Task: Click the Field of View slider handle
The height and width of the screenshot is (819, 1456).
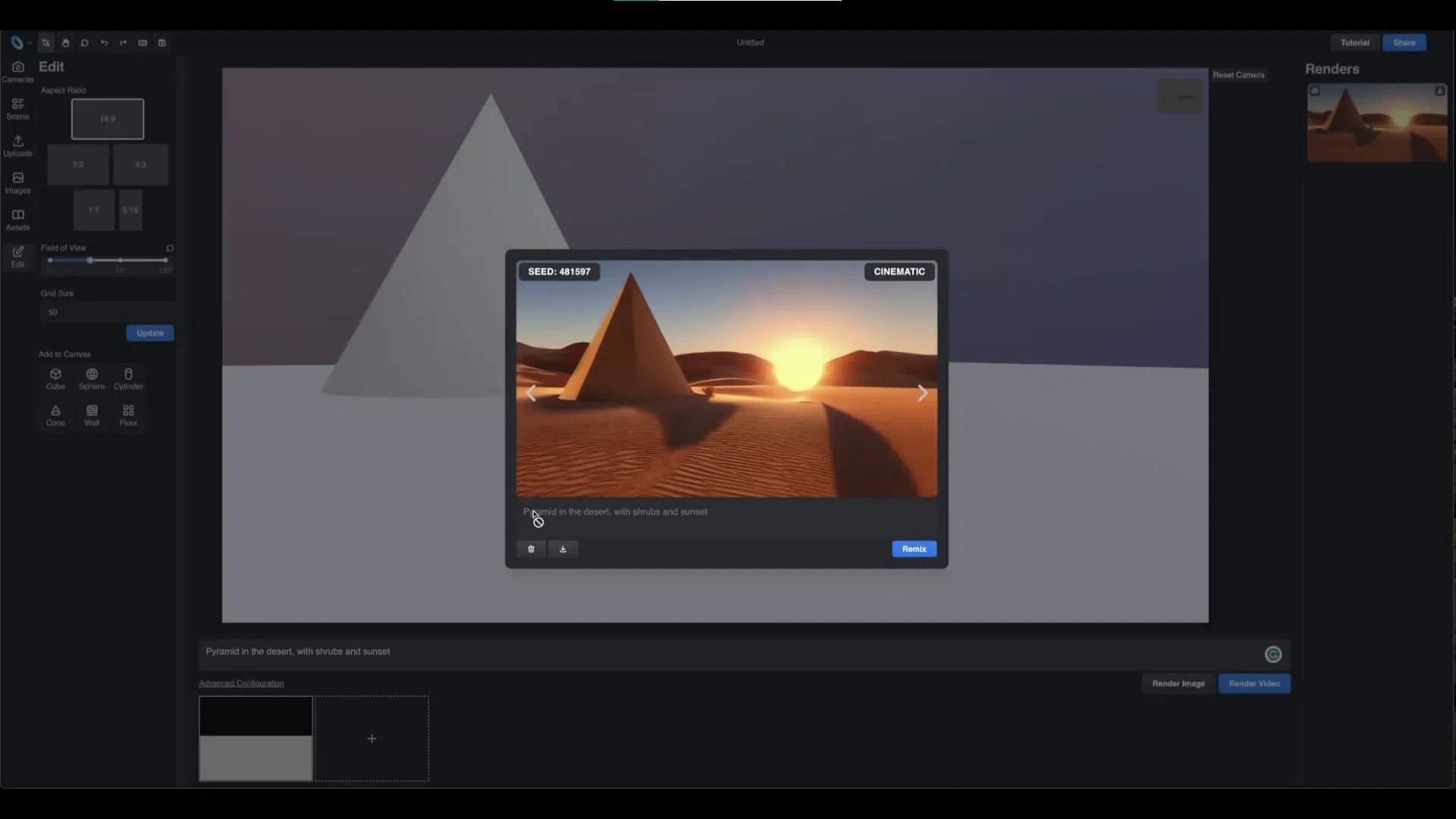Action: click(x=90, y=260)
